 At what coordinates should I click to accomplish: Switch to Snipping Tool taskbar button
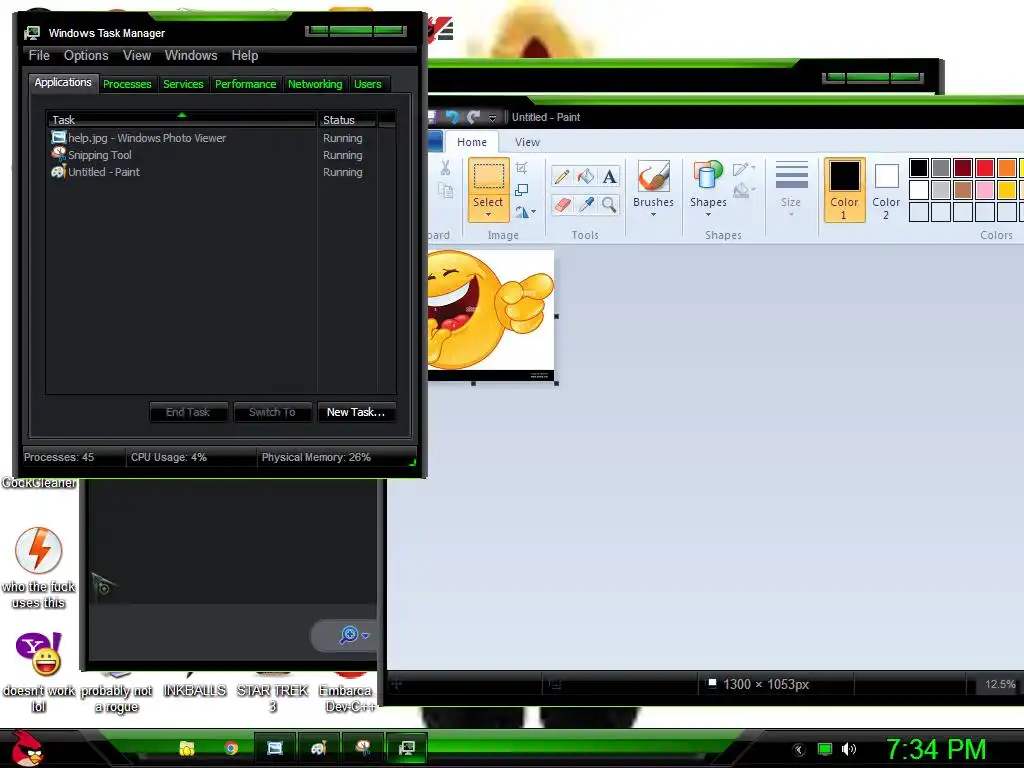[362, 748]
